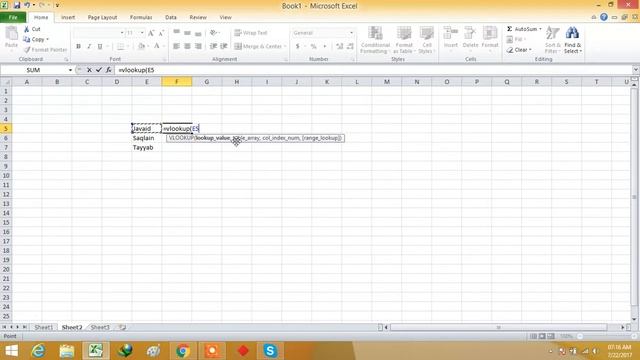The width and height of the screenshot is (640, 360).
Task: Toggle Wrap Text
Action: click(x=251, y=33)
